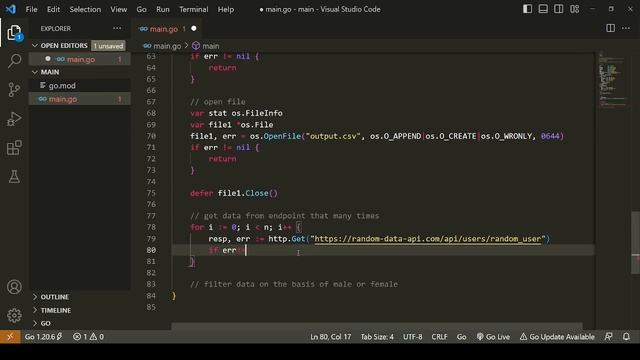Expand the Outline section
Screen dimensions: 640x360
[80, 297]
